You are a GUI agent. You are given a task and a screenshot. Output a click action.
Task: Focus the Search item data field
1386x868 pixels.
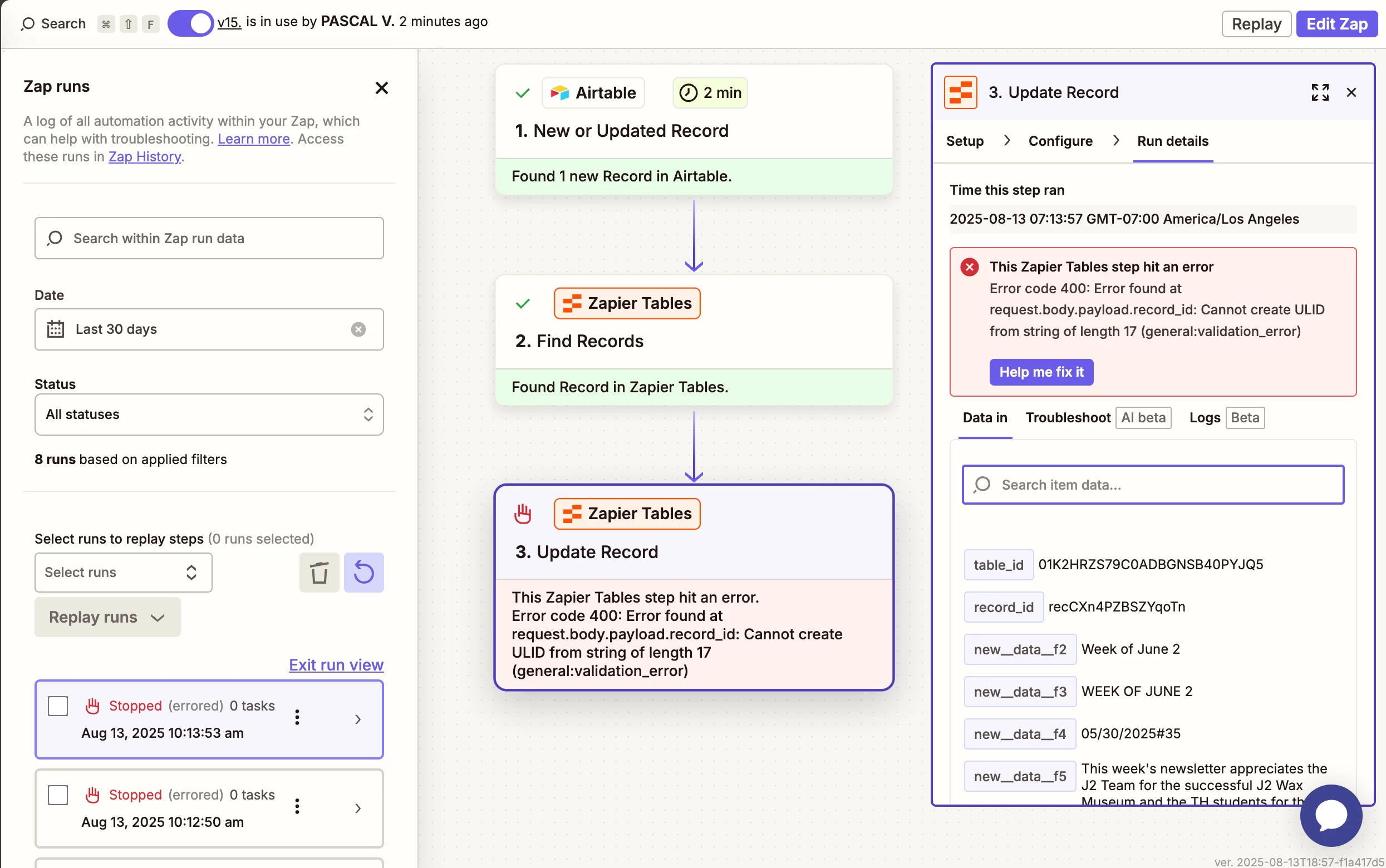coord(1153,485)
